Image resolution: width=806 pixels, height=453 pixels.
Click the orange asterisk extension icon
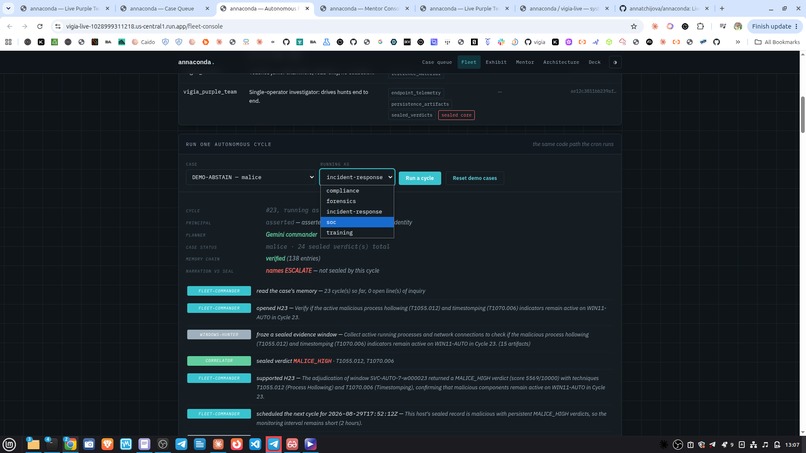pyautogui.click(x=654, y=26)
